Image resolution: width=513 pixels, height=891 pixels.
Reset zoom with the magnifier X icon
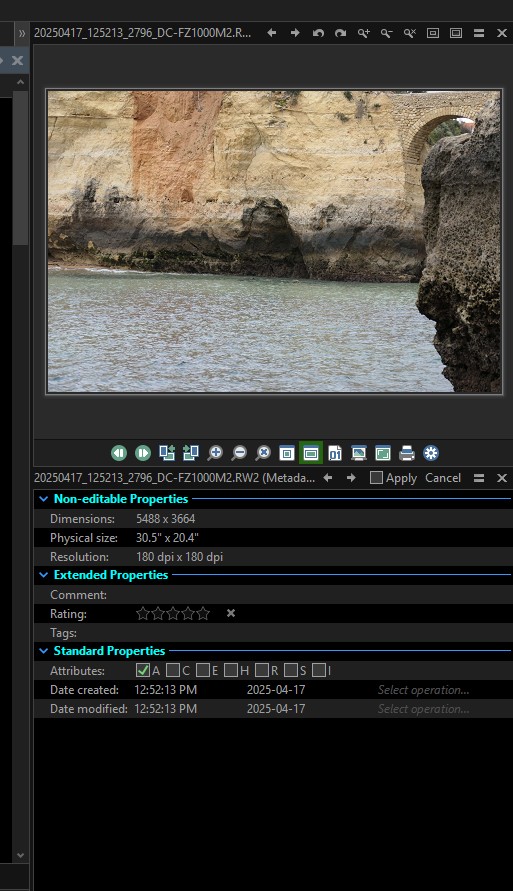(263, 453)
